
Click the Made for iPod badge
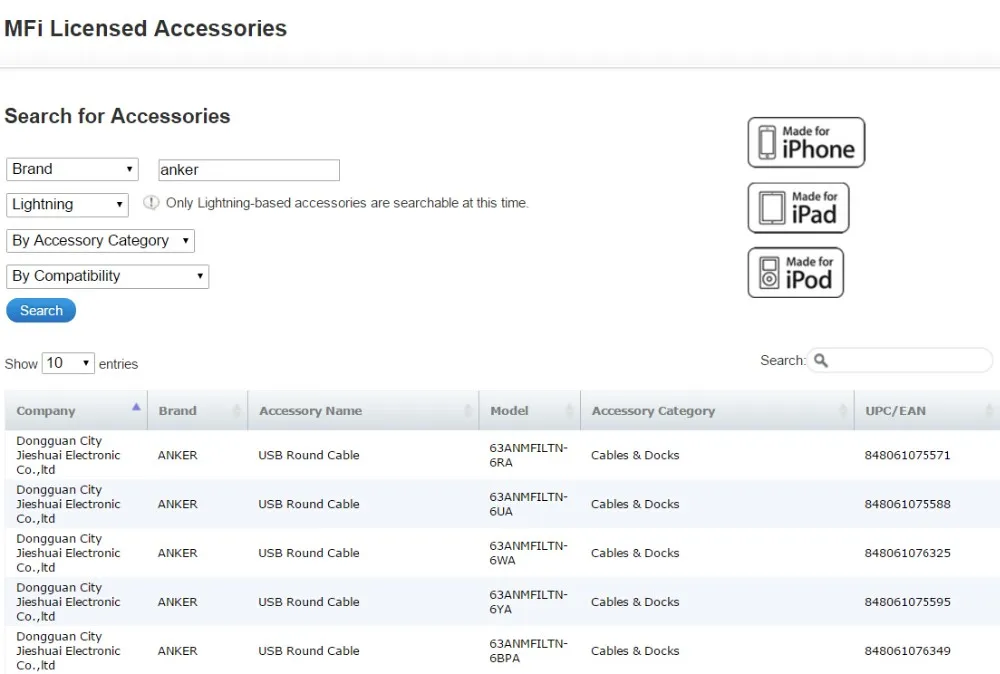pos(796,273)
